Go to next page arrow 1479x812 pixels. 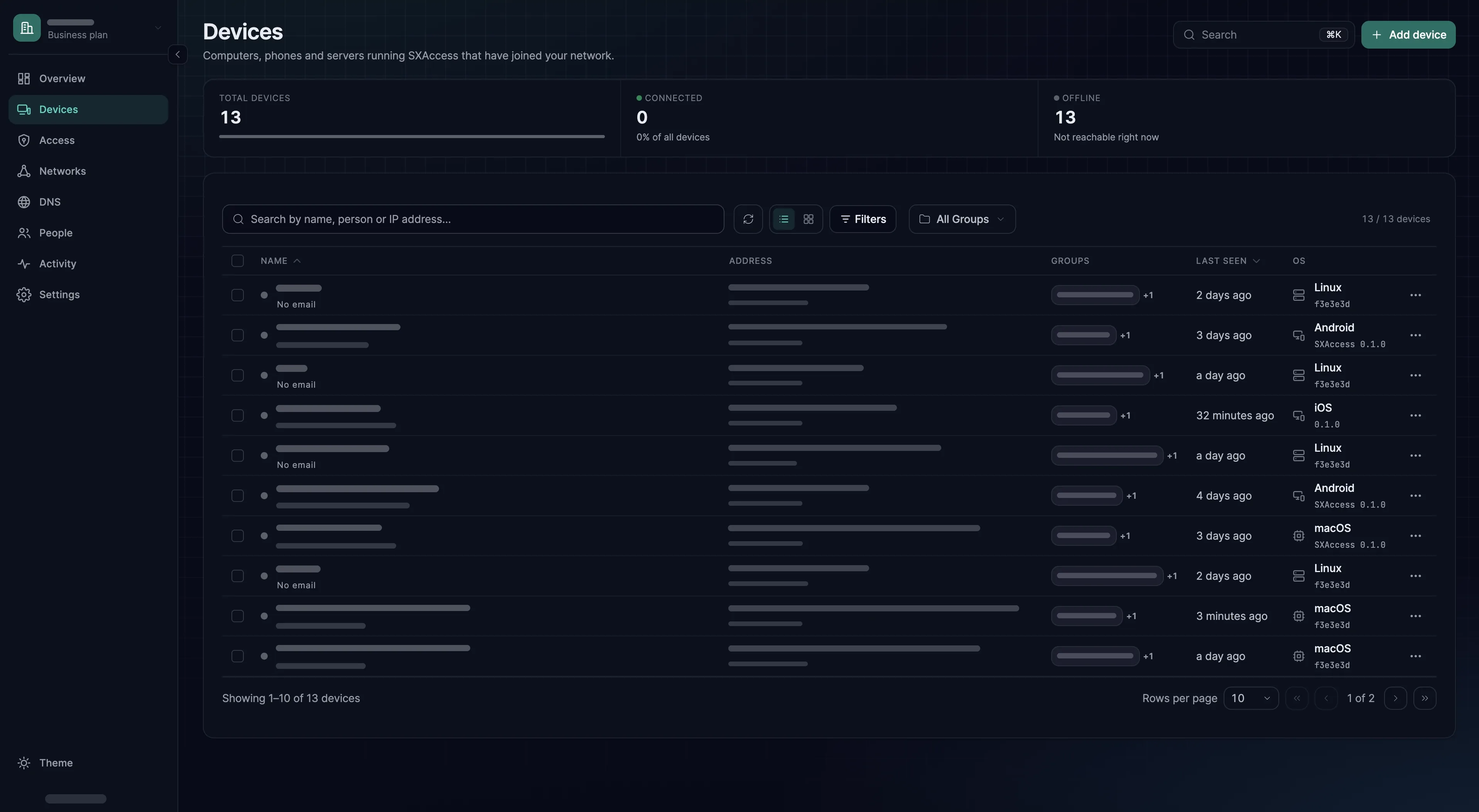[x=1395, y=698]
